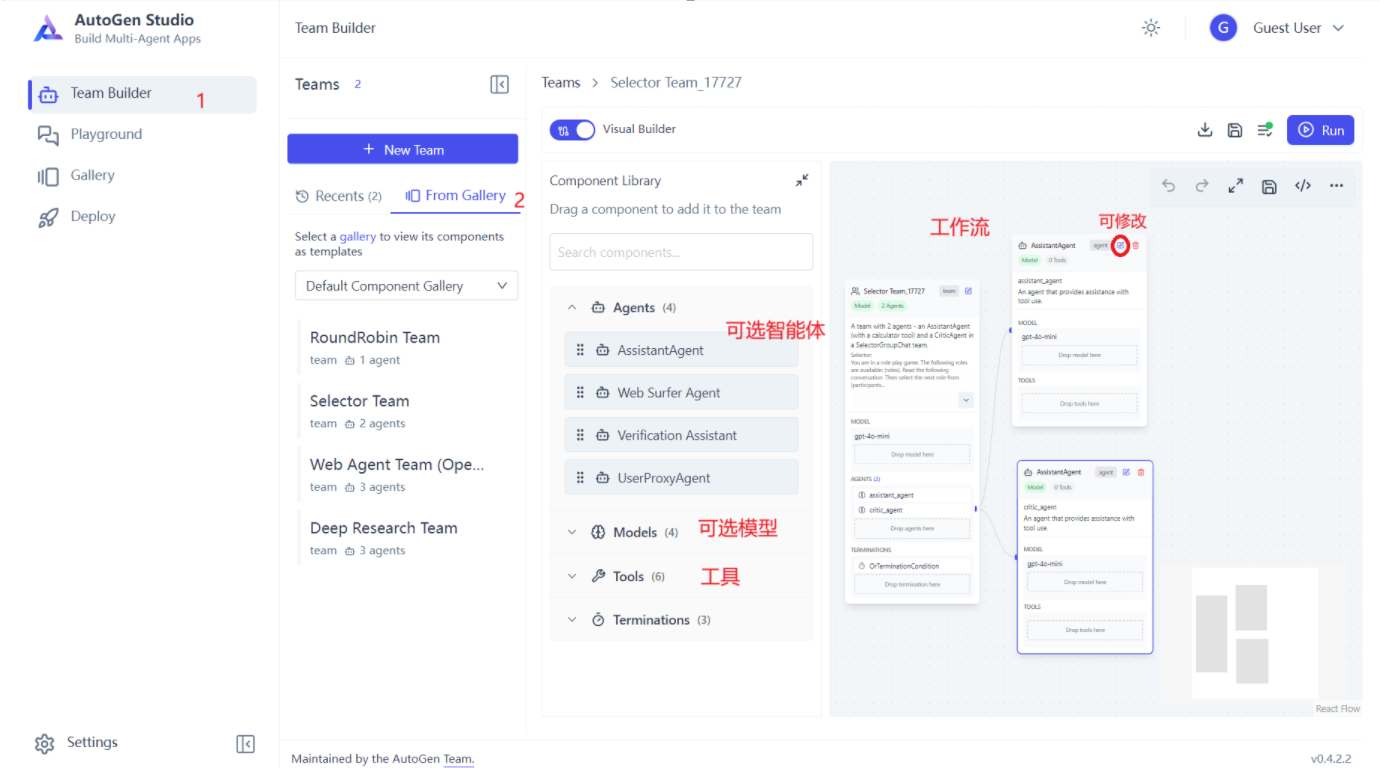This screenshot has width=1380, height=768.
Task: Click AssistantAgent in Component Library
Action: [681, 351]
